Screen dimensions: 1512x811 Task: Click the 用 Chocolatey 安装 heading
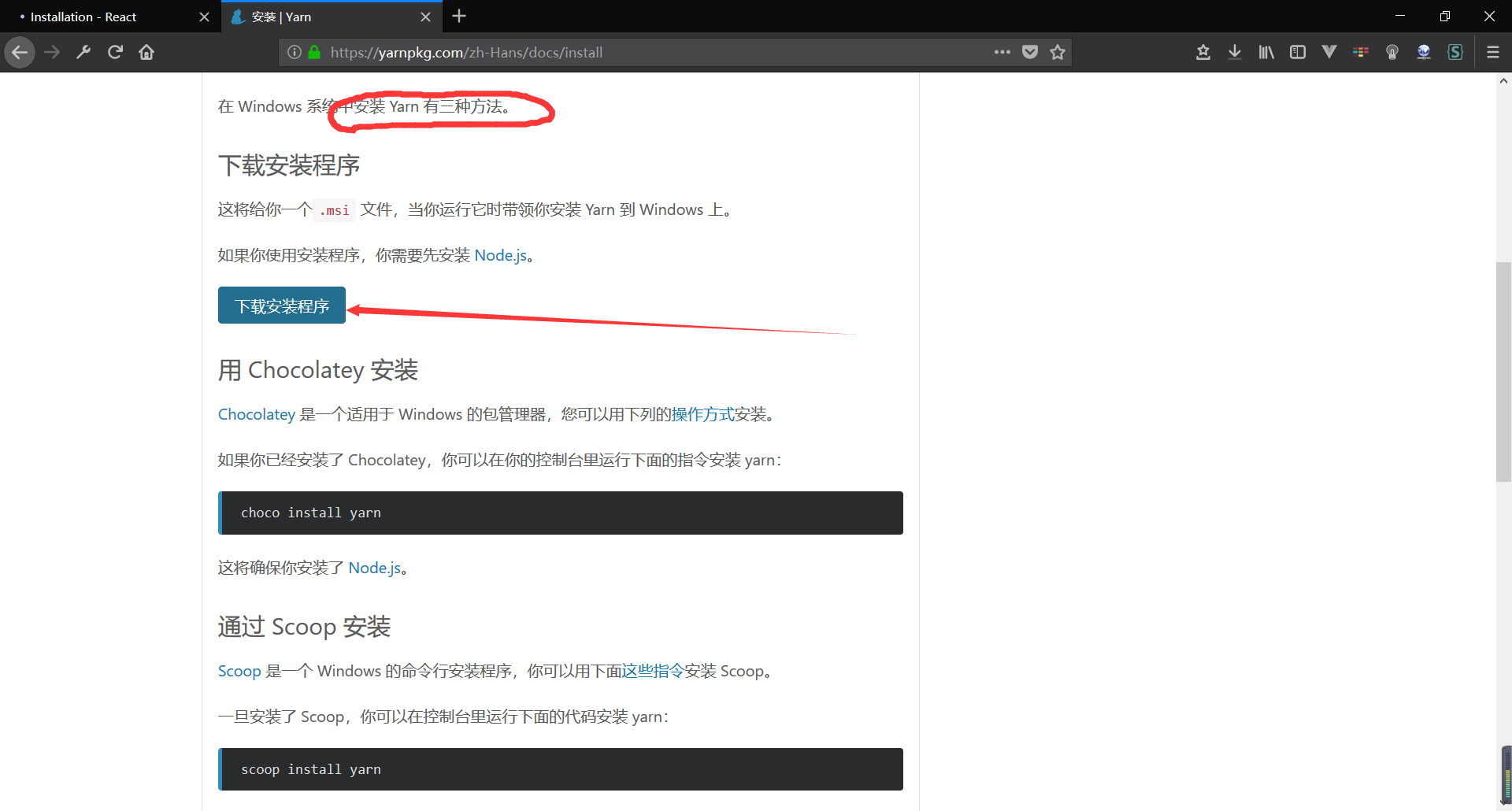318,370
